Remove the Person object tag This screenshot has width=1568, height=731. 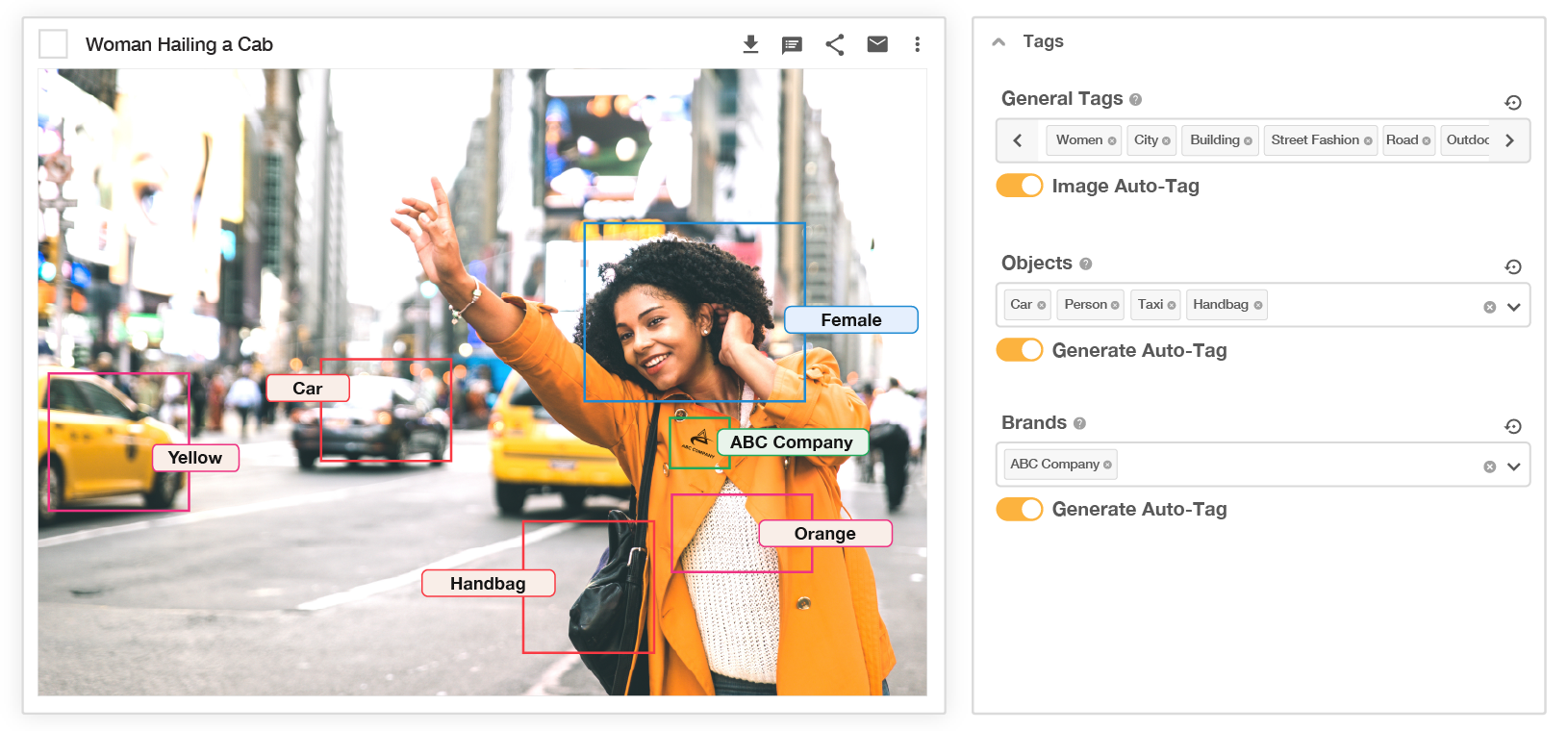[x=1115, y=306]
